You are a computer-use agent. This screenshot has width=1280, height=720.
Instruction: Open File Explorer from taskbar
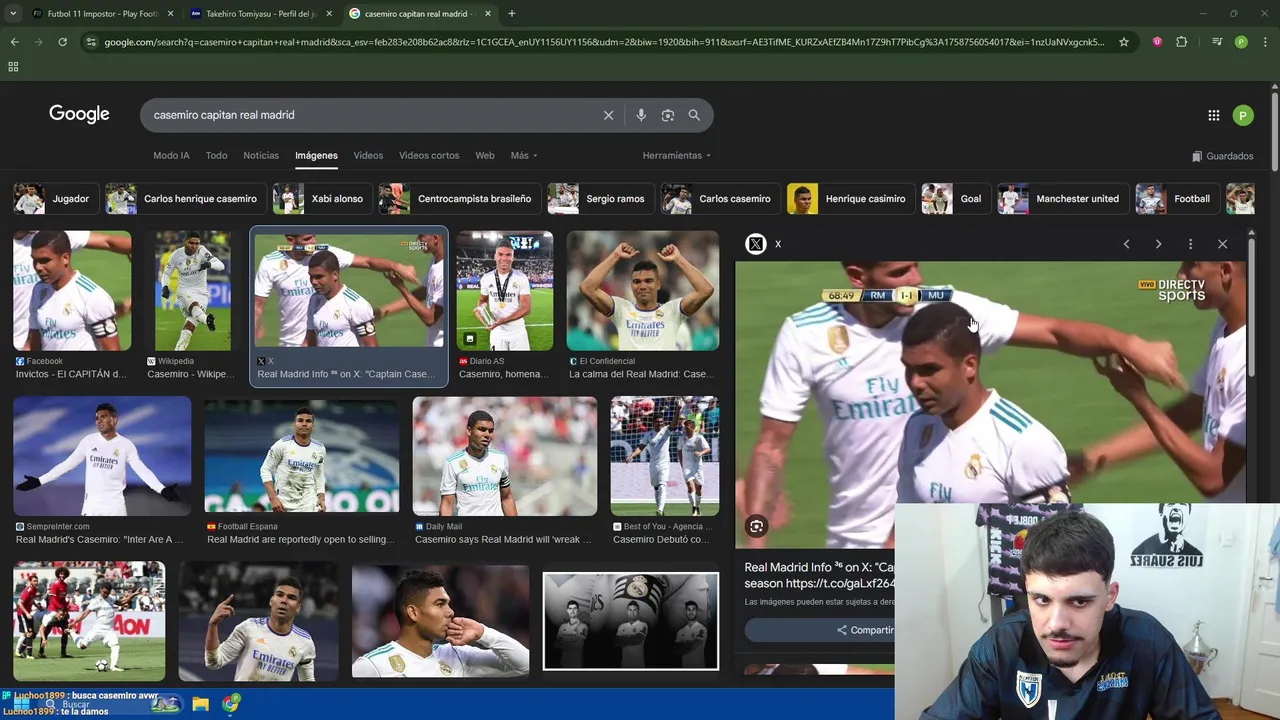click(x=201, y=704)
